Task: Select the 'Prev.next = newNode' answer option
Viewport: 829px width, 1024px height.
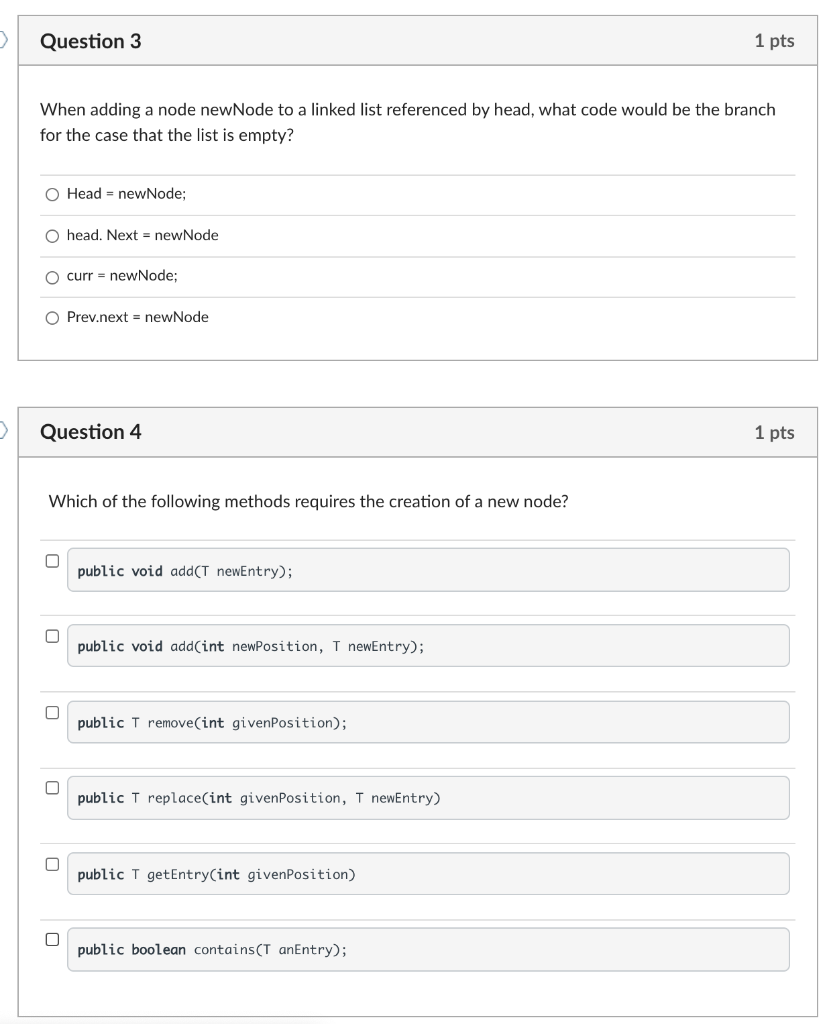Action: coord(52,317)
